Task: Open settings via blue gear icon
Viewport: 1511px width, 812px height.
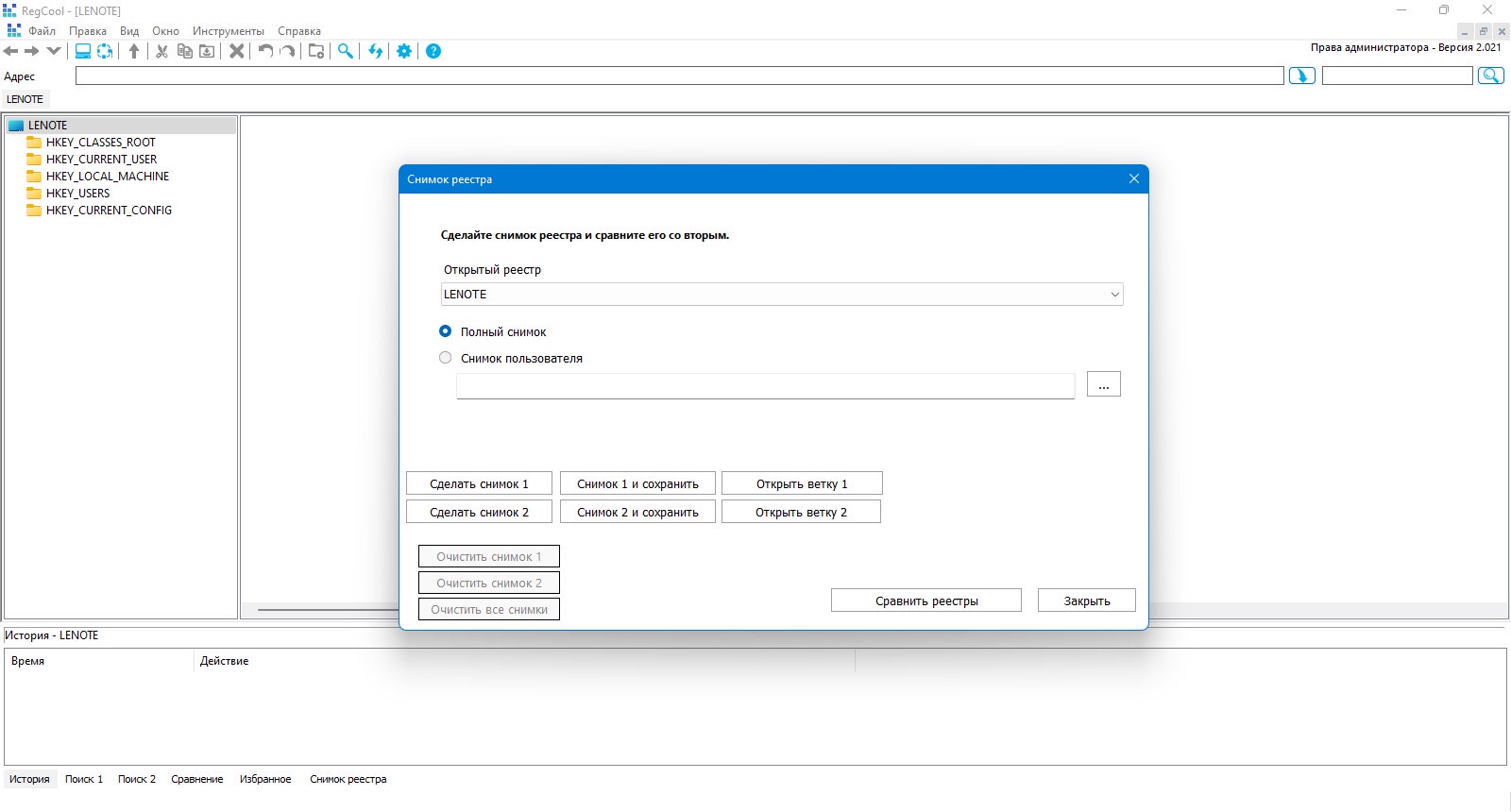Action: tap(404, 51)
